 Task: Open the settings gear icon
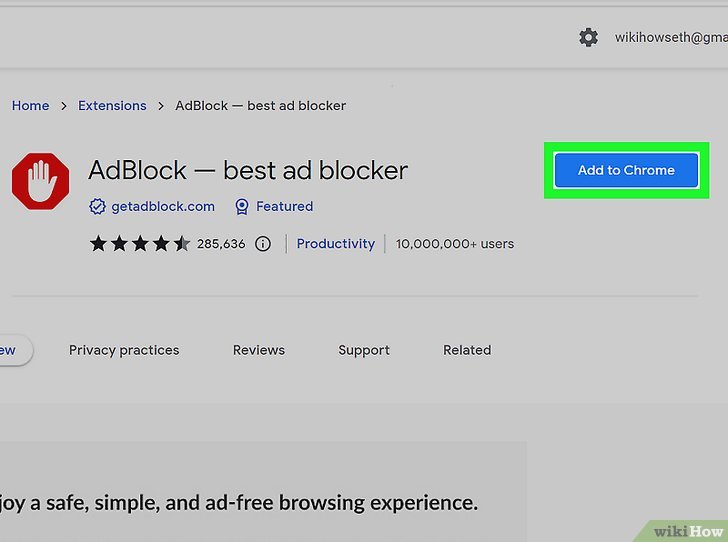click(x=588, y=37)
